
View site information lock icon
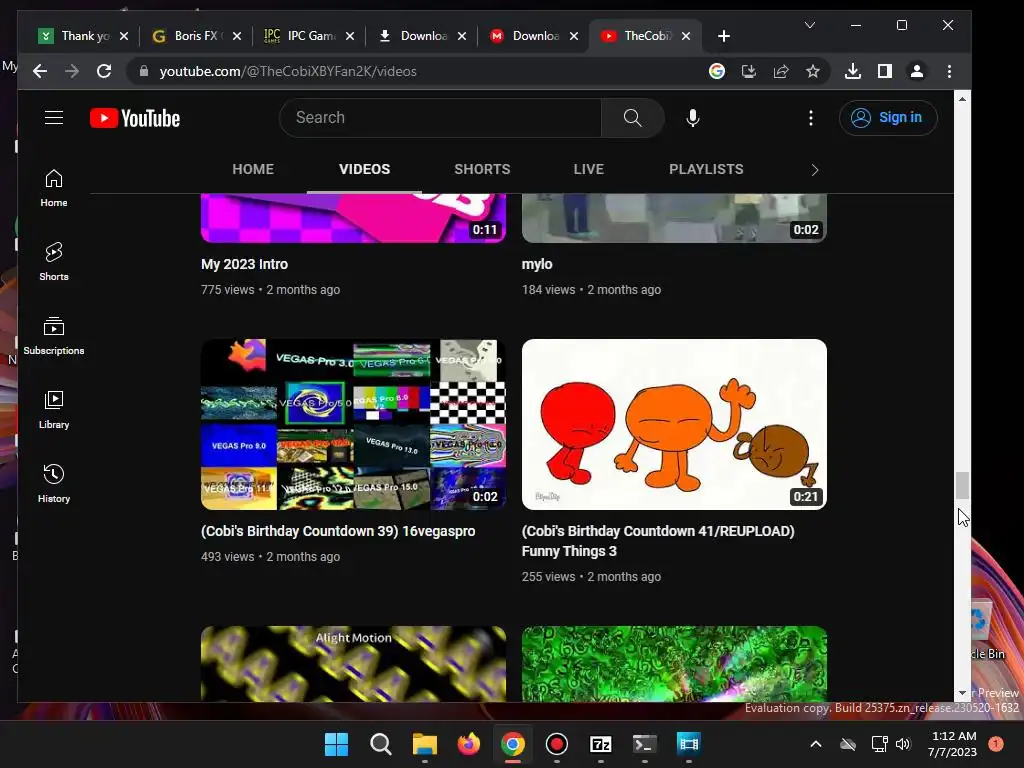144,71
